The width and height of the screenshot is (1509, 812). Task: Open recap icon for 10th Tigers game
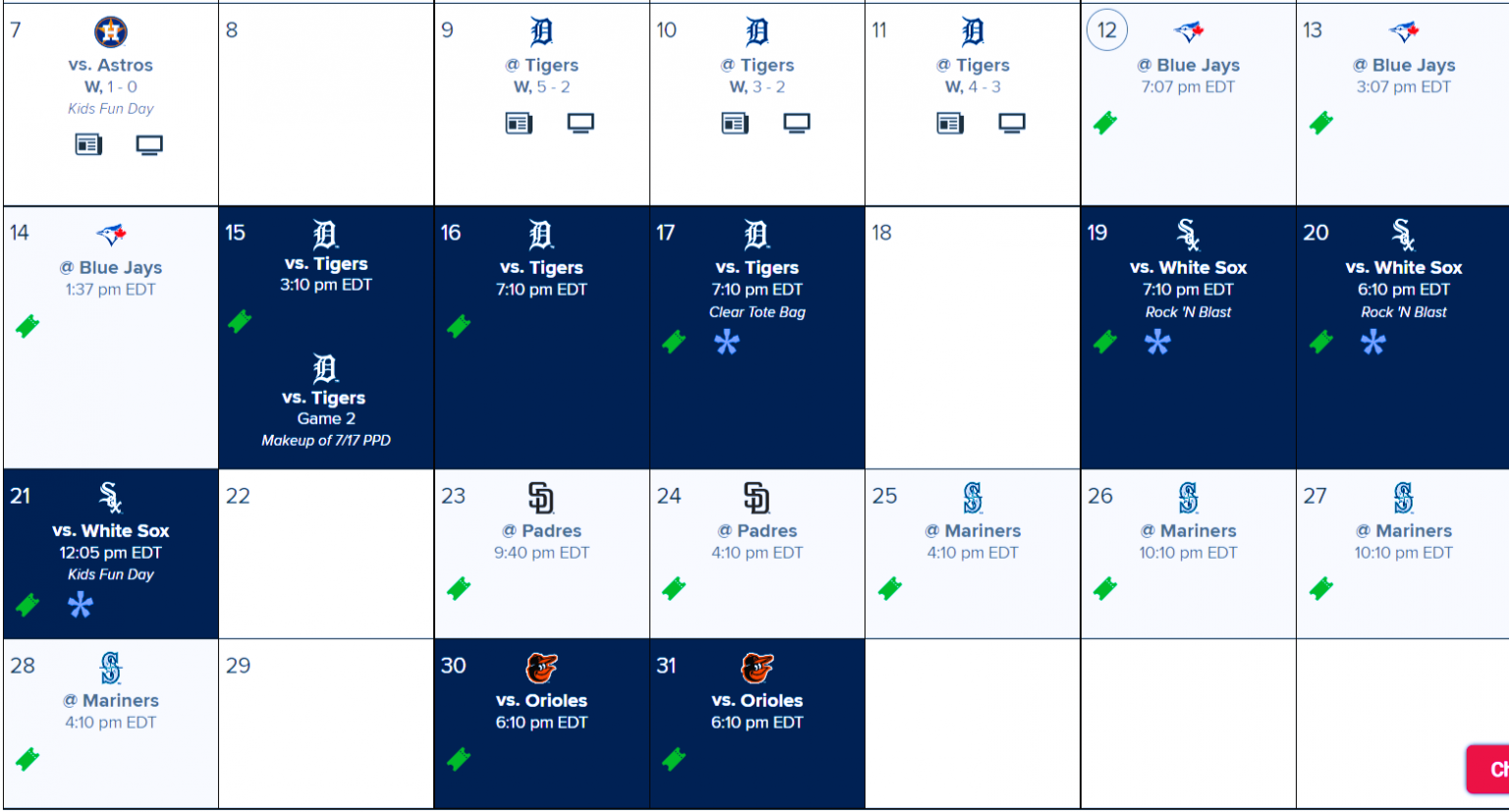tap(735, 124)
